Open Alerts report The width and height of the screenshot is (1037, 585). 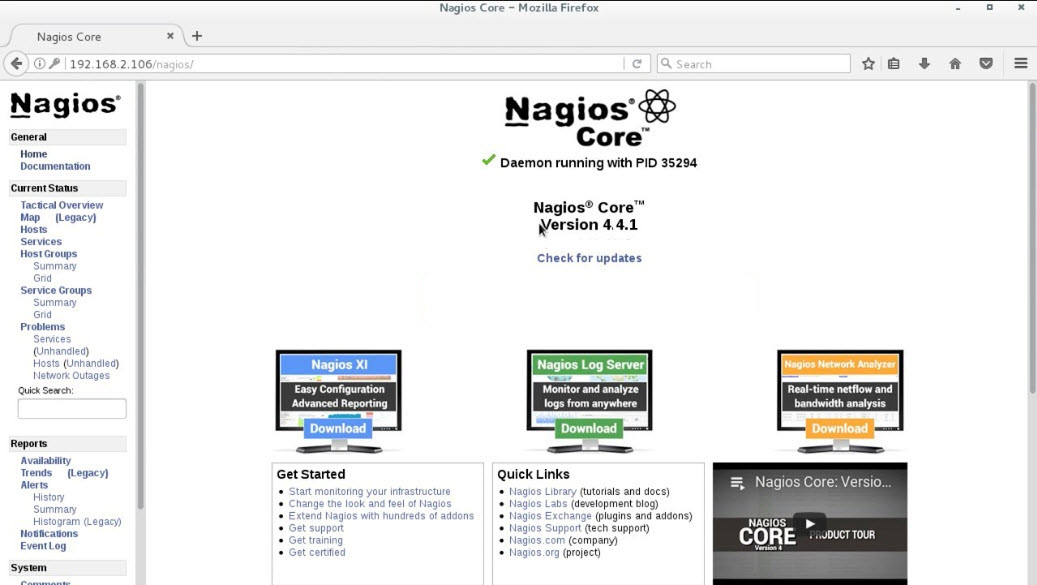[34, 485]
